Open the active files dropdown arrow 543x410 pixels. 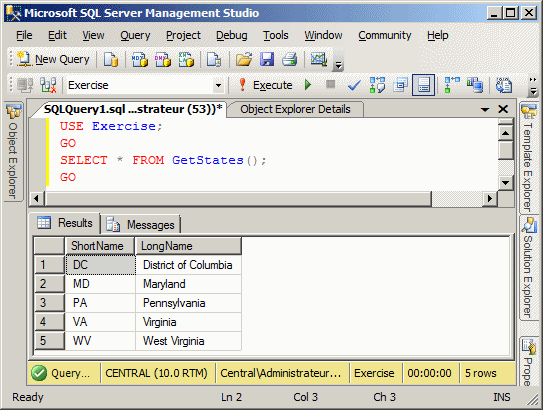click(485, 110)
